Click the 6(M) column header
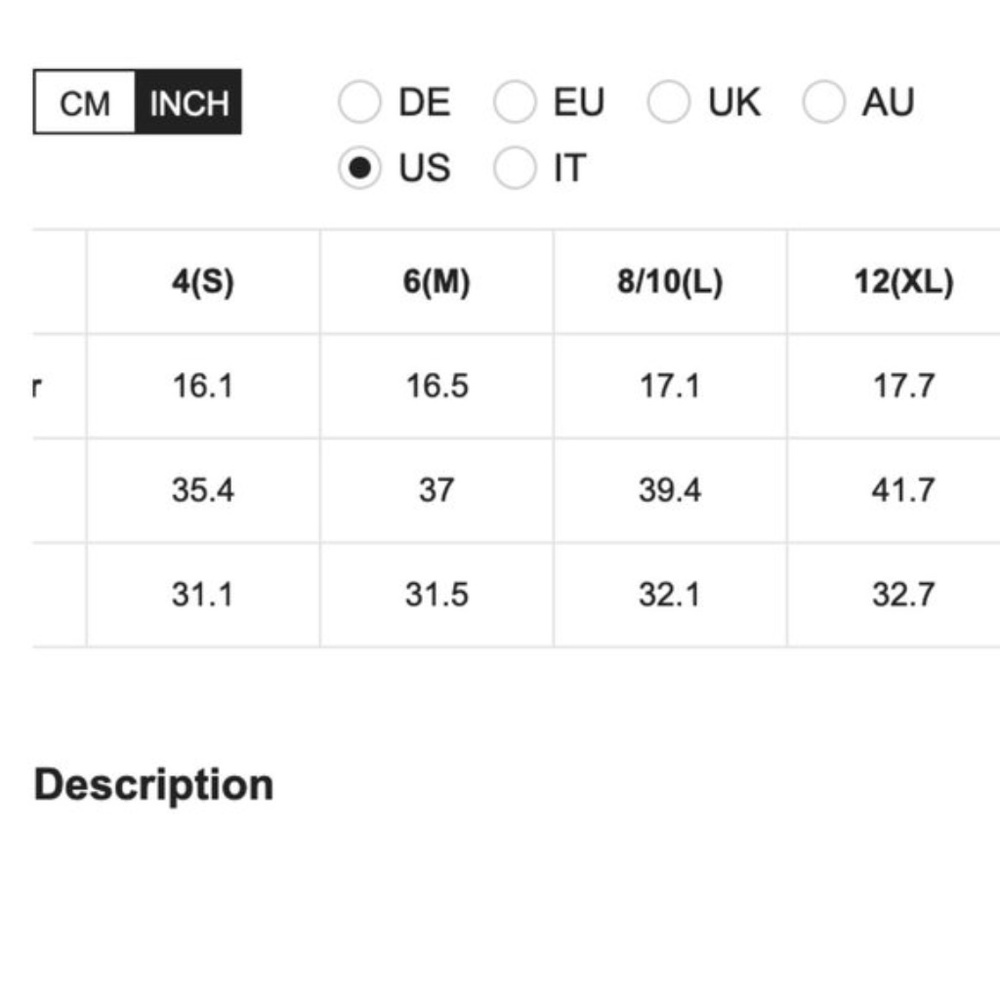Screen dimensions: 1000x1000 coord(436,283)
